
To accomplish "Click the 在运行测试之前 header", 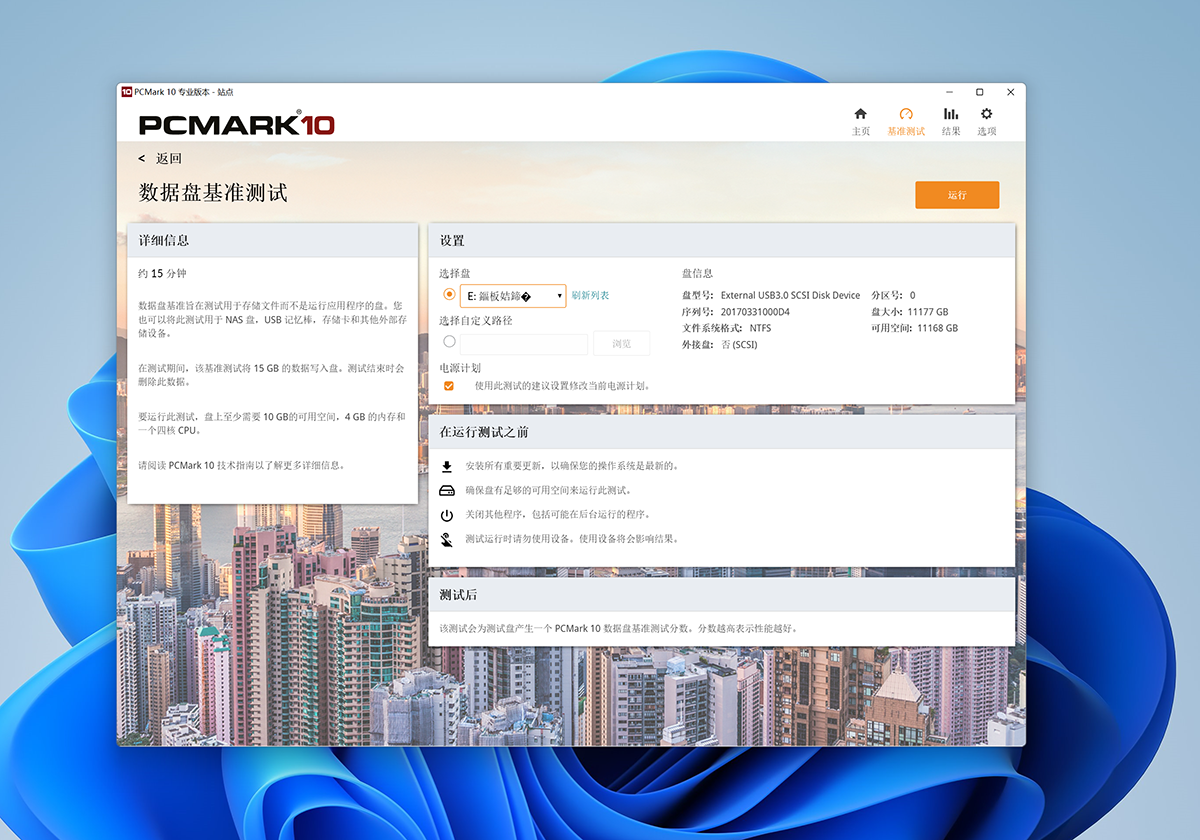I will [x=722, y=431].
